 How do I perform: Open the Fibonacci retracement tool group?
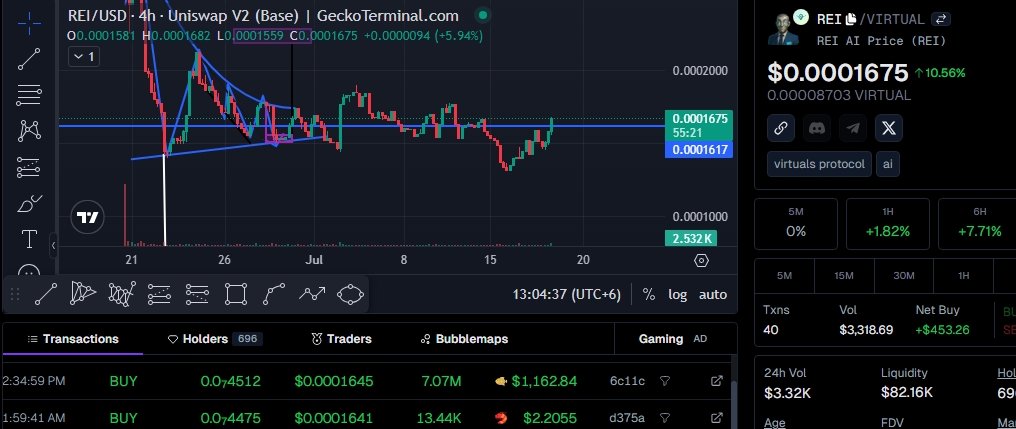(29, 95)
